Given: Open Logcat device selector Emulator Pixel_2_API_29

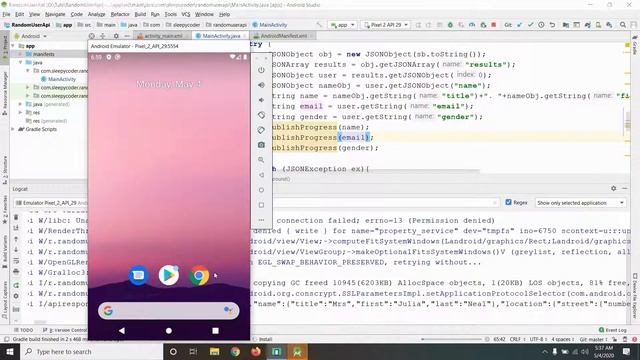Looking at the screenshot, I should pyautogui.click(x=50, y=203).
